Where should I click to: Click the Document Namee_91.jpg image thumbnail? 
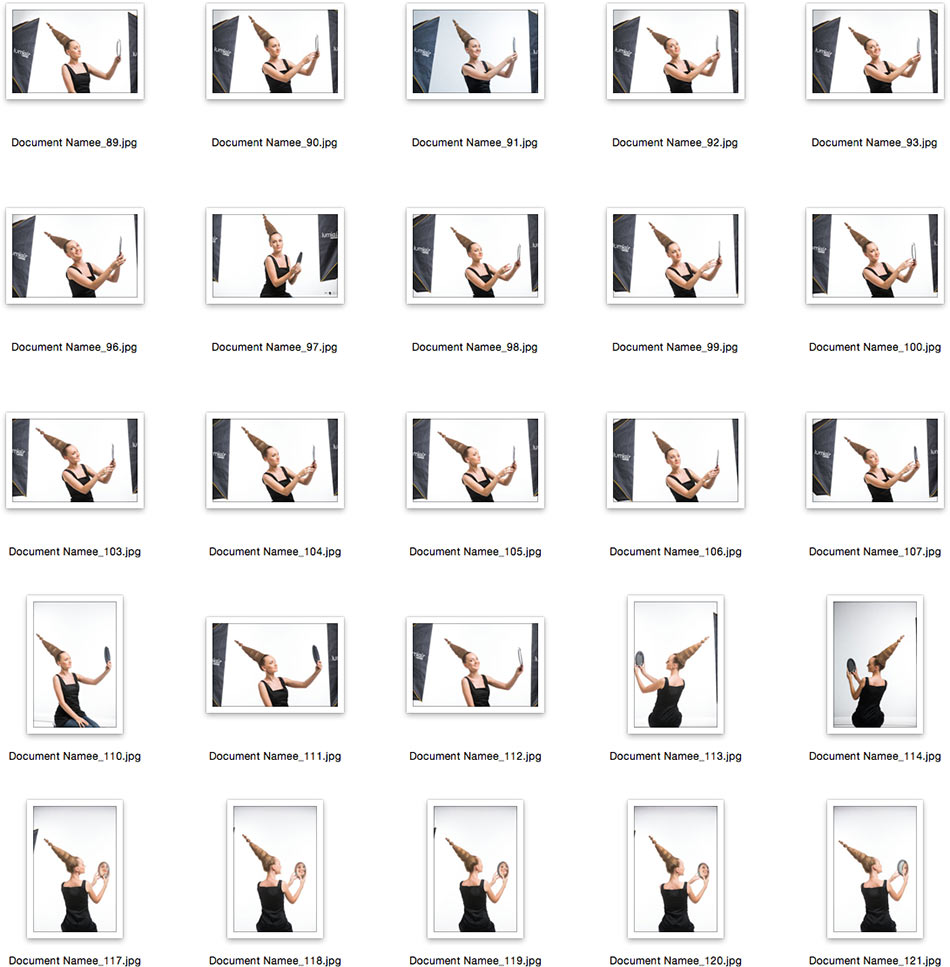475,51
